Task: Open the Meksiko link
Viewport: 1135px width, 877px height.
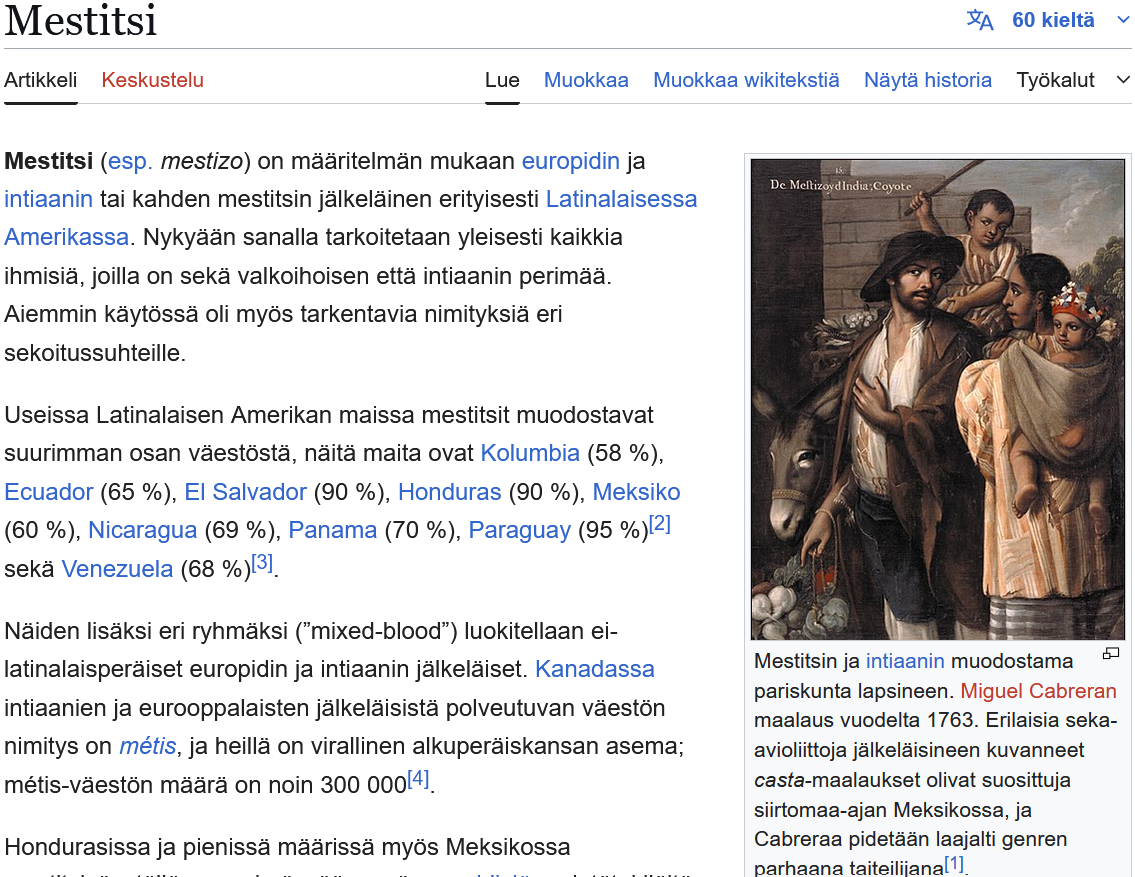Action: point(636,492)
